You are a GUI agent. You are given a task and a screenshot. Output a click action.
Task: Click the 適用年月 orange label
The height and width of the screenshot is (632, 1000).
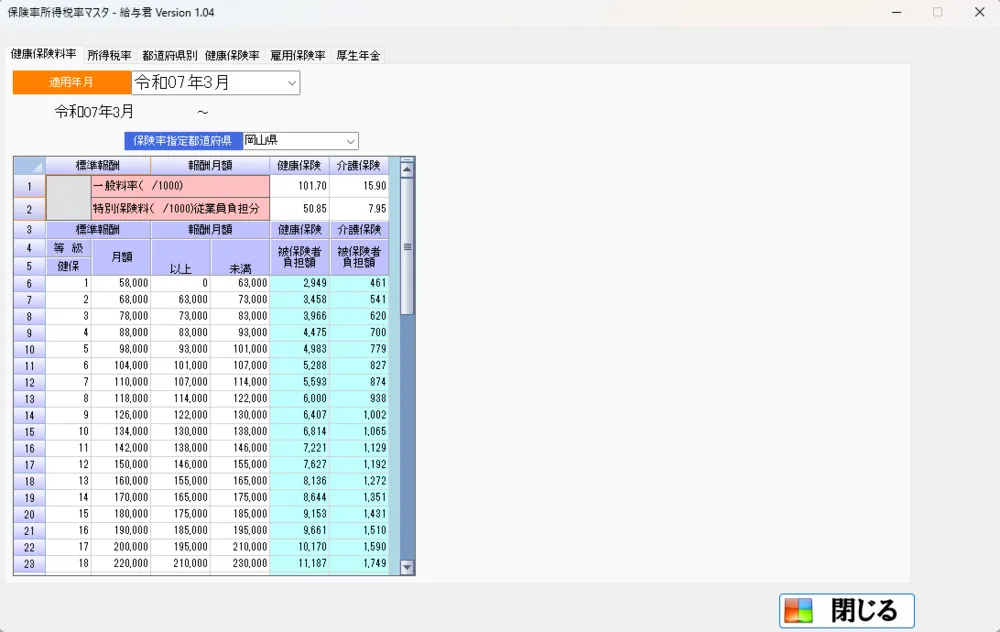(x=72, y=83)
